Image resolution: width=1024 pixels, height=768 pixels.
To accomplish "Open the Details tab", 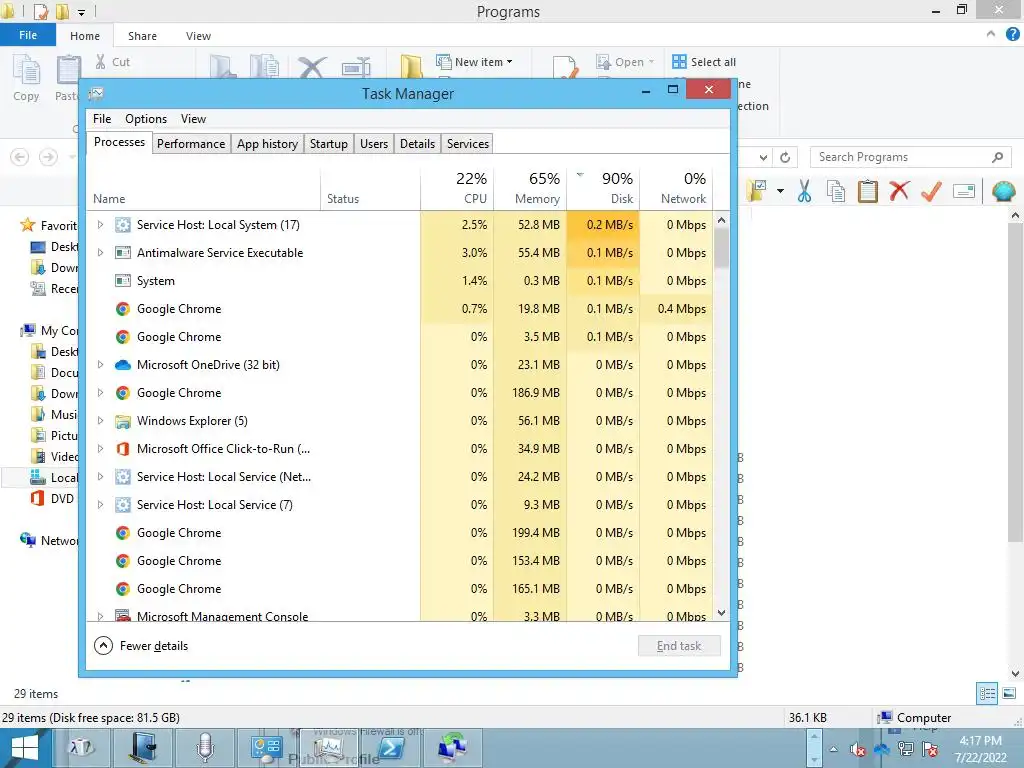I will tap(417, 144).
